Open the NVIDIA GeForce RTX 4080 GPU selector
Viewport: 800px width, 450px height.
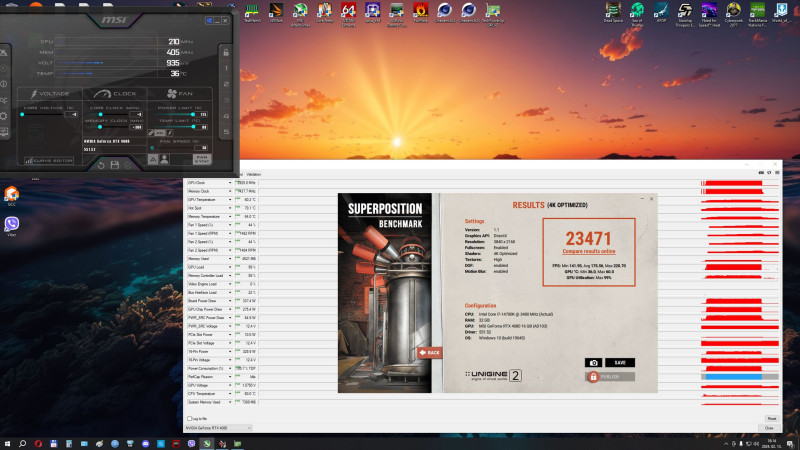tap(218, 428)
